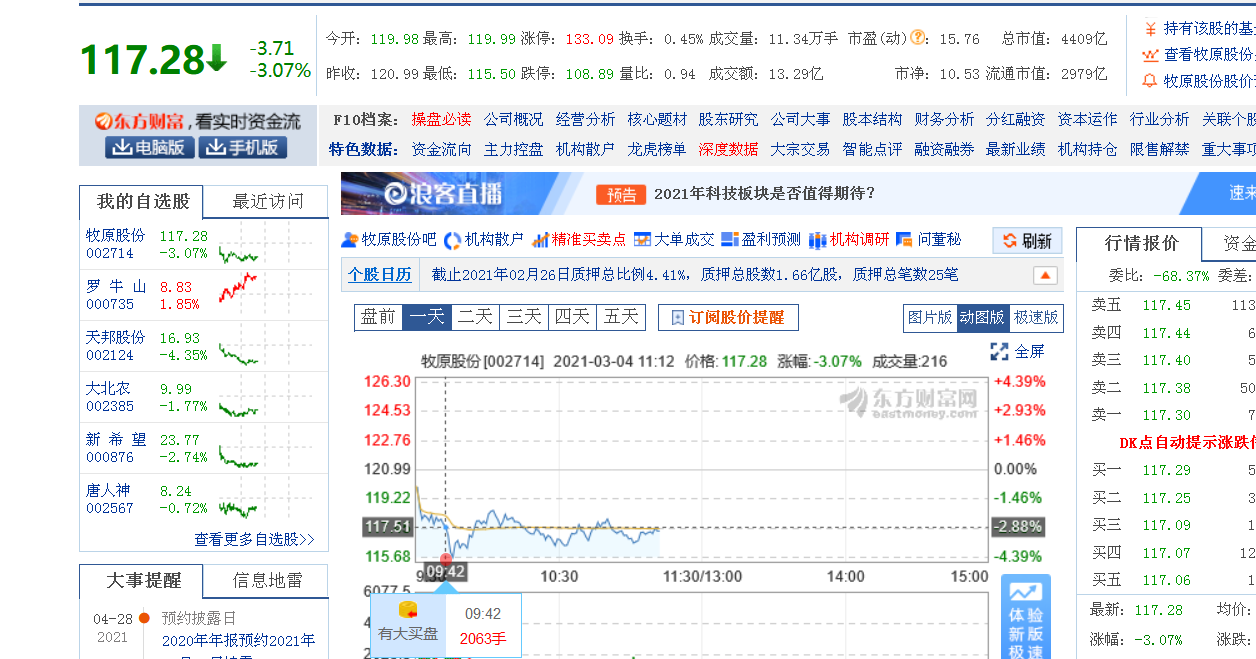Click 查看更多自选股 link

(254, 539)
